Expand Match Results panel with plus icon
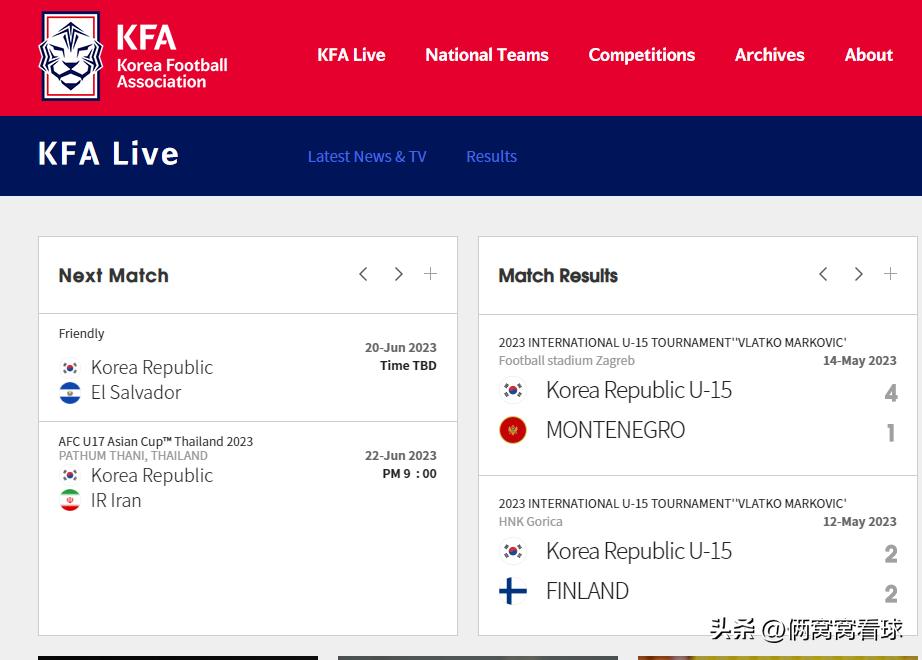Image resolution: width=922 pixels, height=660 pixels. coord(890,274)
